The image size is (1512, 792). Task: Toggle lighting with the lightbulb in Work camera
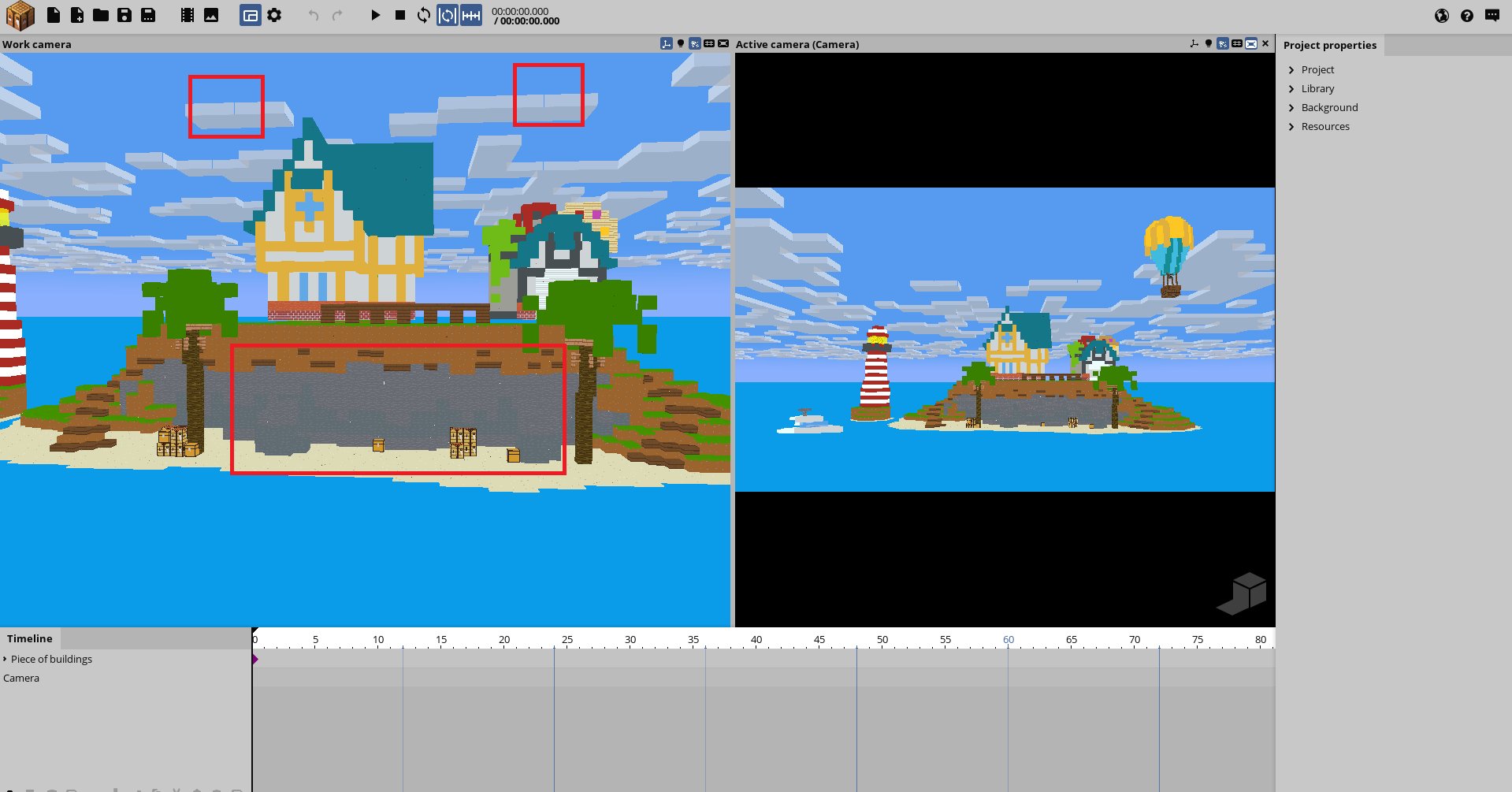coord(681,43)
